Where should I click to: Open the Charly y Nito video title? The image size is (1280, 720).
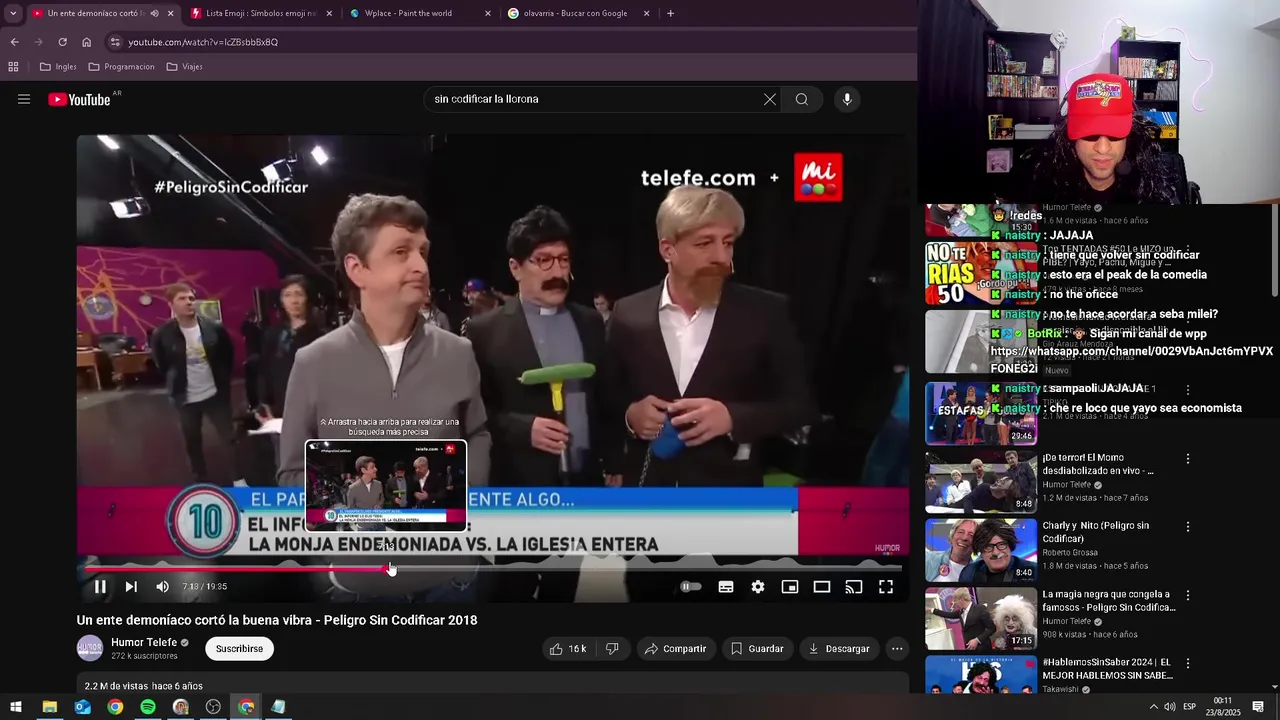pyautogui.click(x=1095, y=532)
